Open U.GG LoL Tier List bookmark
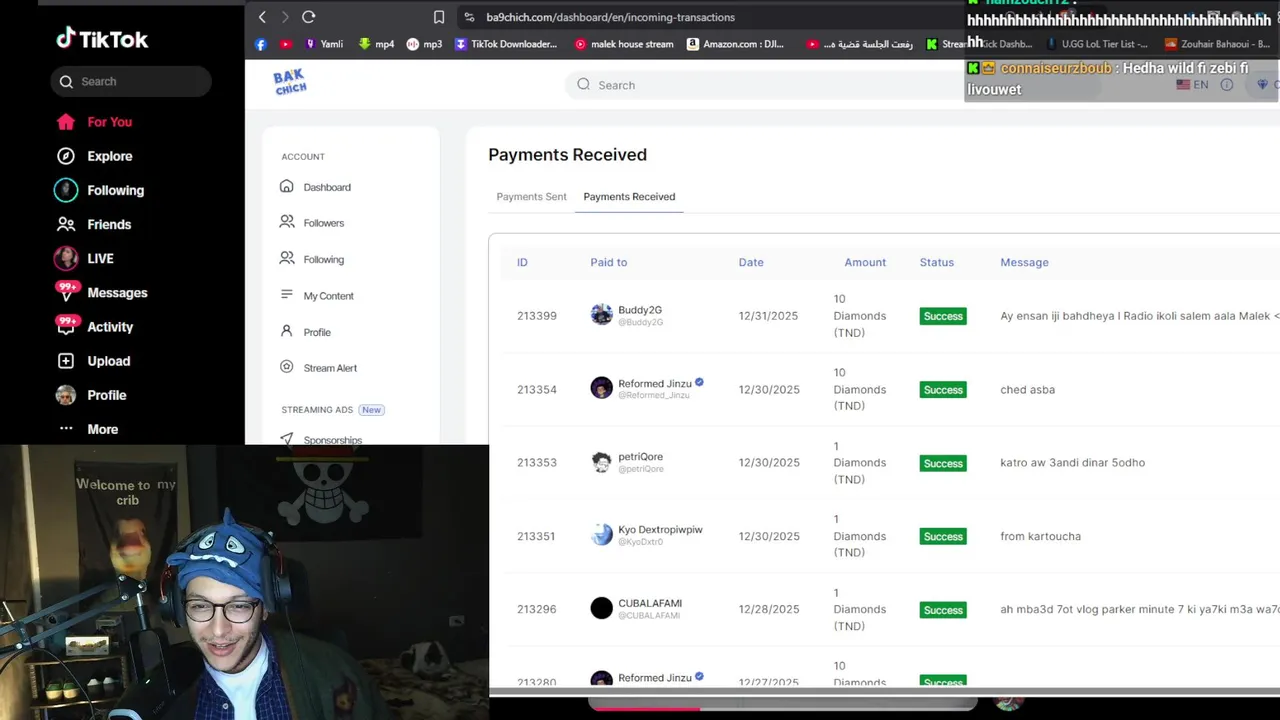Viewport: 1280px width, 720px height. tap(1097, 44)
